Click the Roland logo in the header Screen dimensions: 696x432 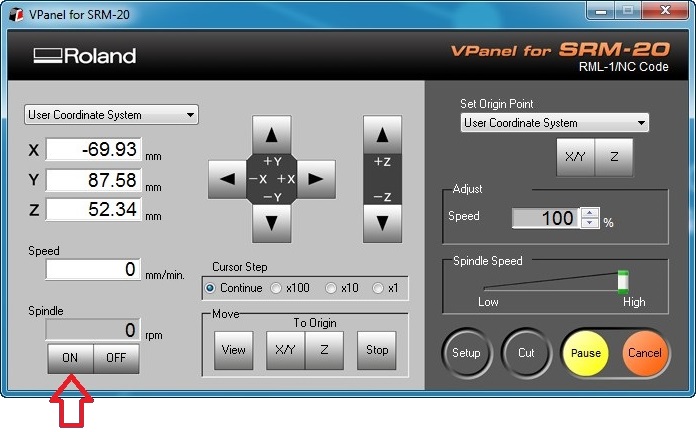(x=85, y=56)
